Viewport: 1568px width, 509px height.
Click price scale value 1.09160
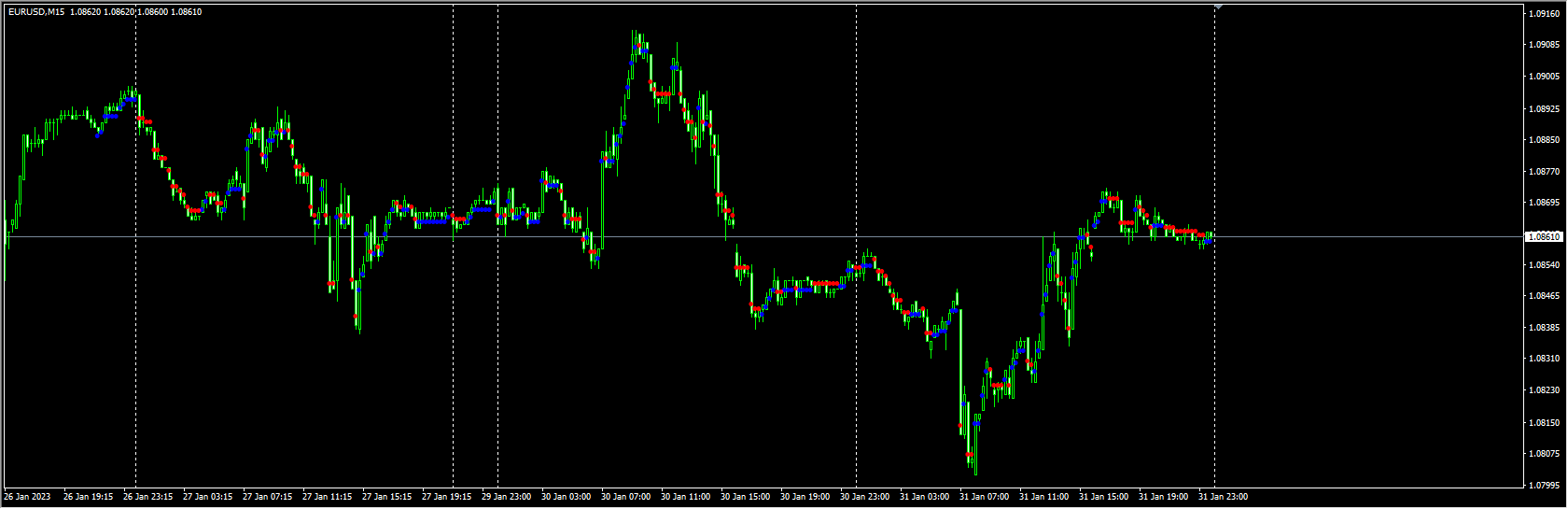coord(1546,14)
